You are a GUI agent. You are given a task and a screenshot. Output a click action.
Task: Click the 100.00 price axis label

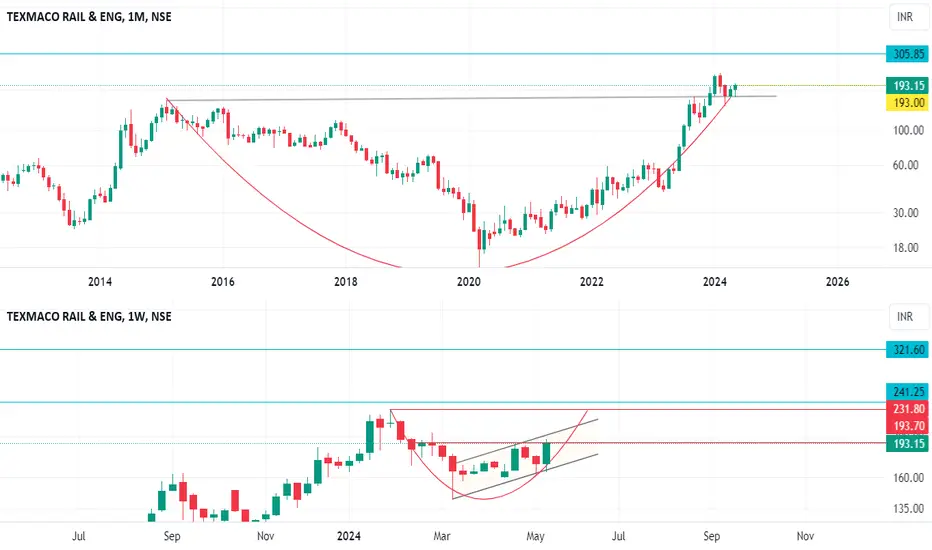point(908,130)
